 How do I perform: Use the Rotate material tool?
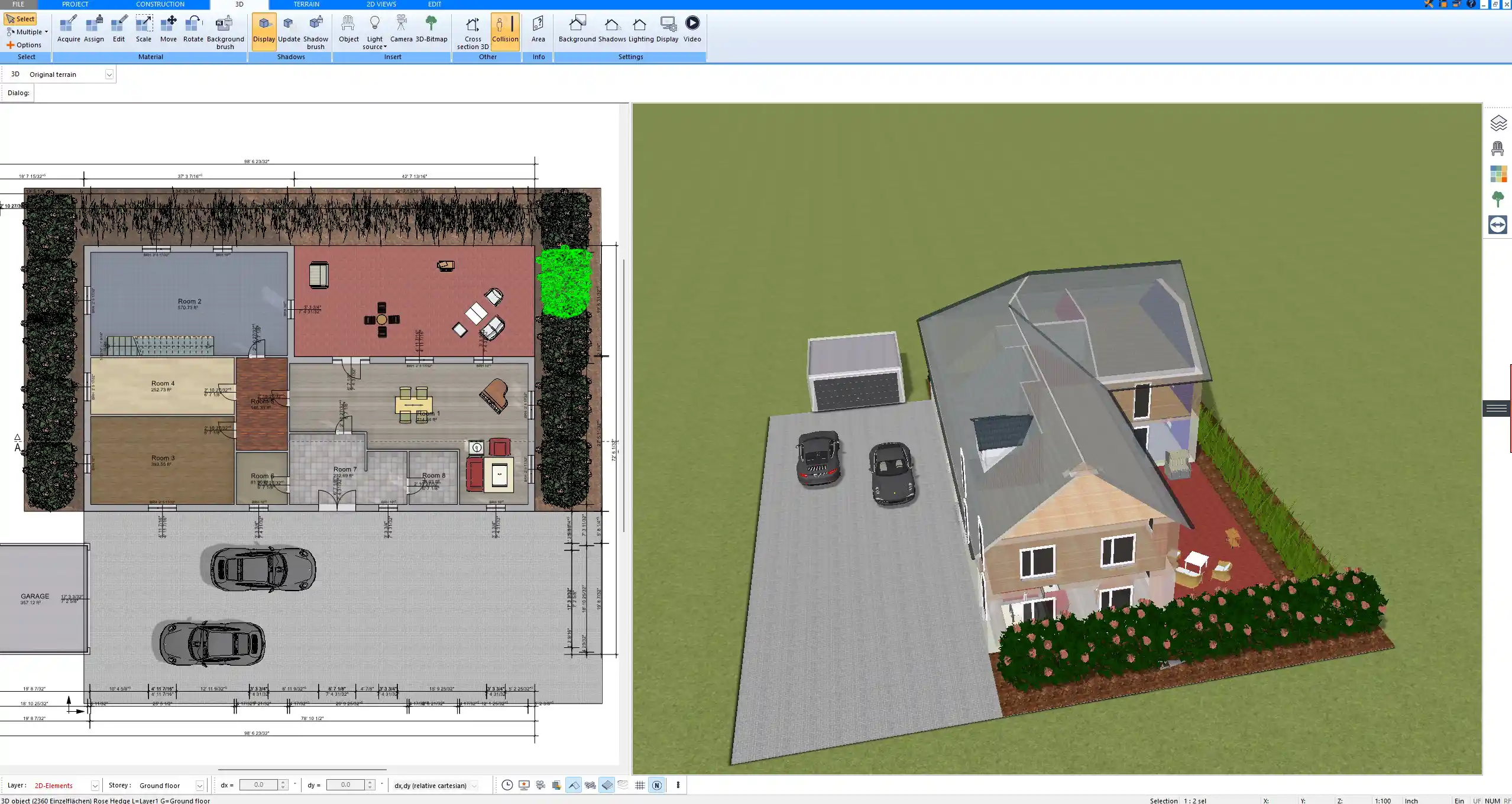tap(193, 30)
